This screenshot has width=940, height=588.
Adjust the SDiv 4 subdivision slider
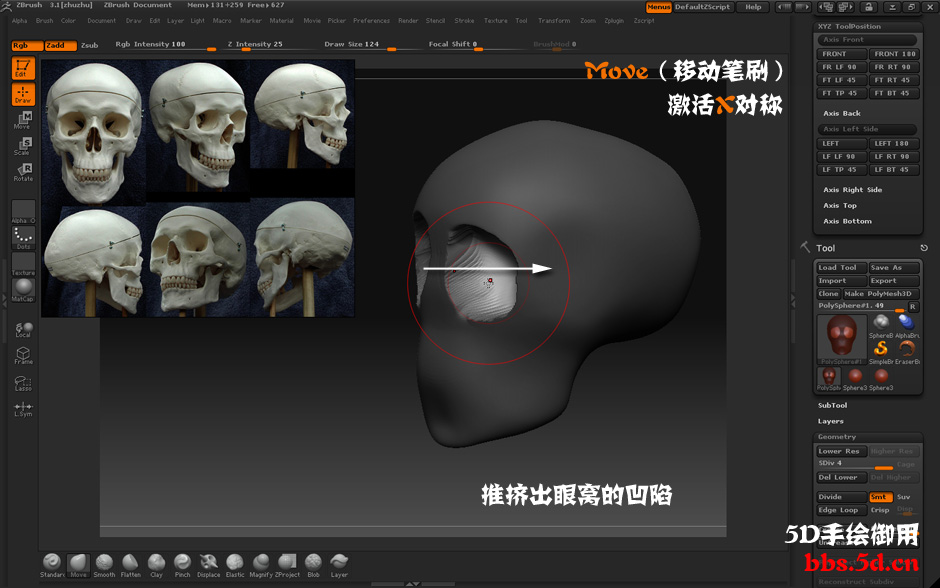(855, 464)
